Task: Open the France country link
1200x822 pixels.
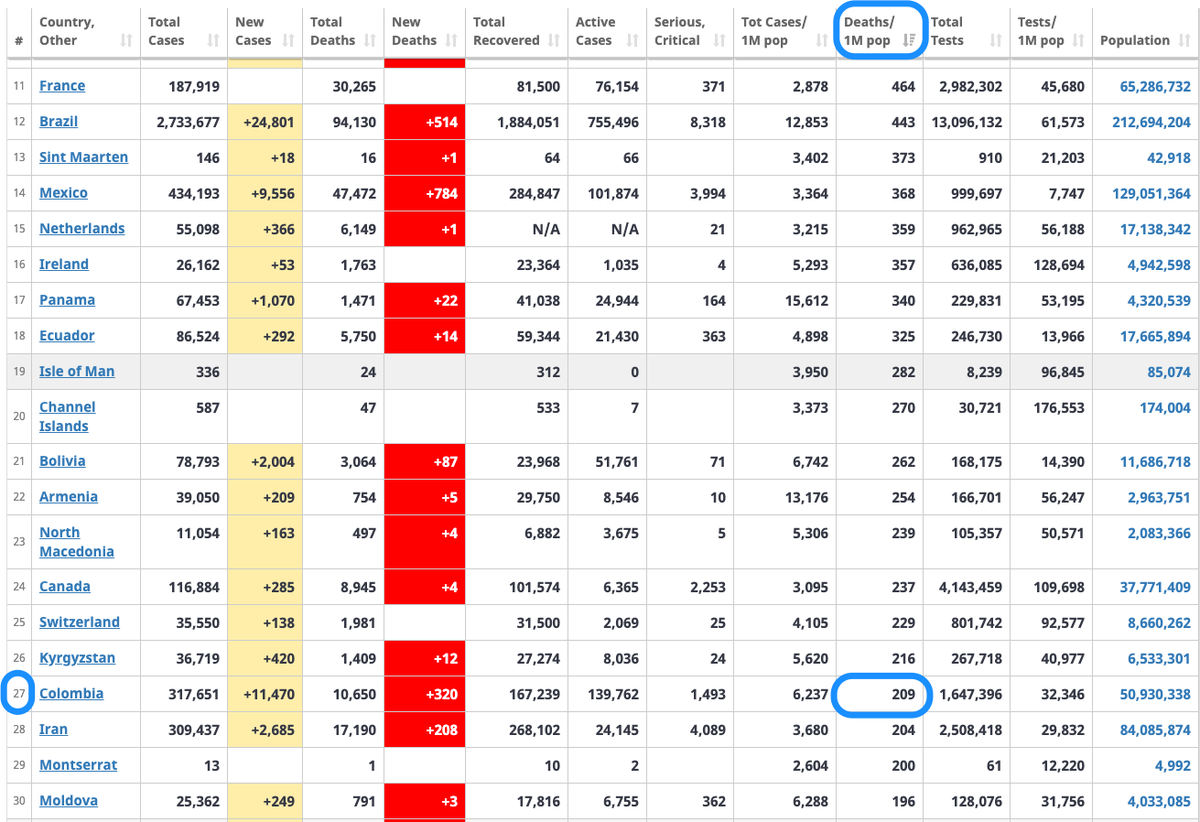Action: pos(62,86)
